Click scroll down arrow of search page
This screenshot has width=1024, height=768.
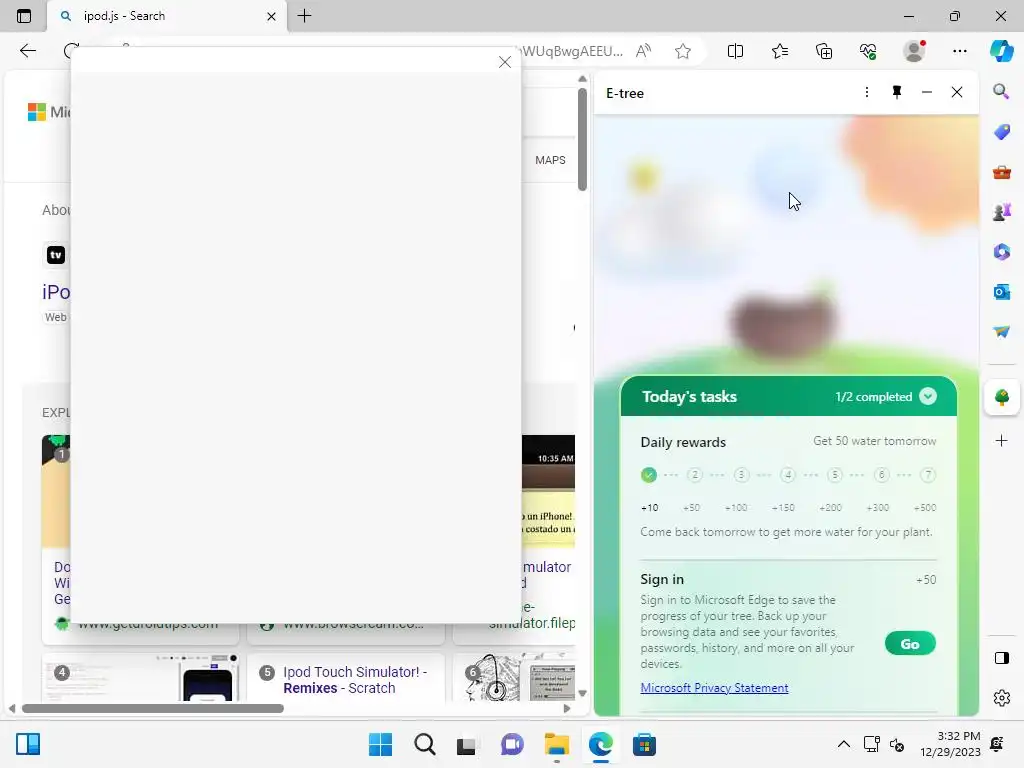point(583,694)
